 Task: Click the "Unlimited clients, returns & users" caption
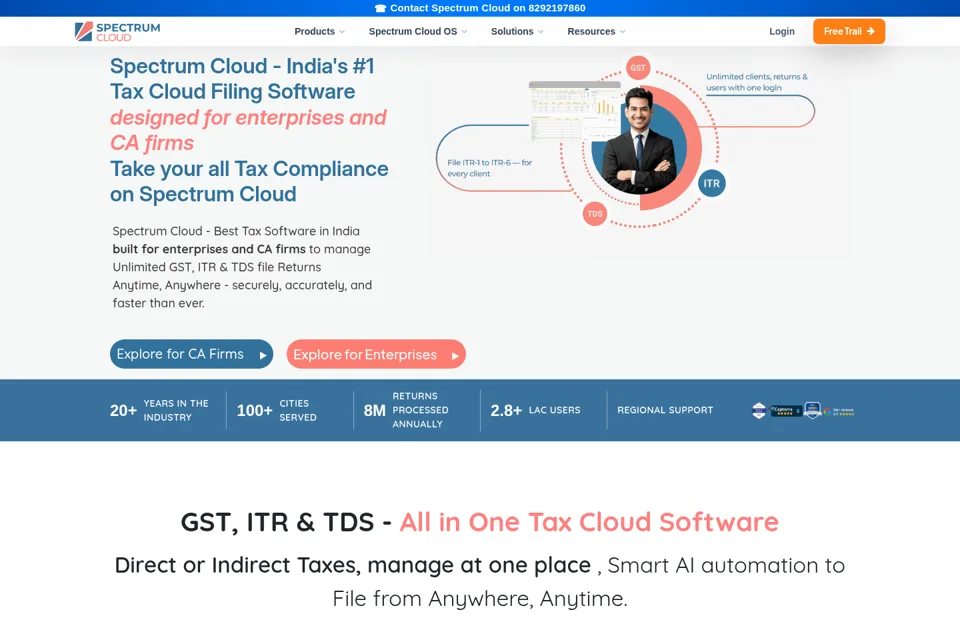point(757,82)
